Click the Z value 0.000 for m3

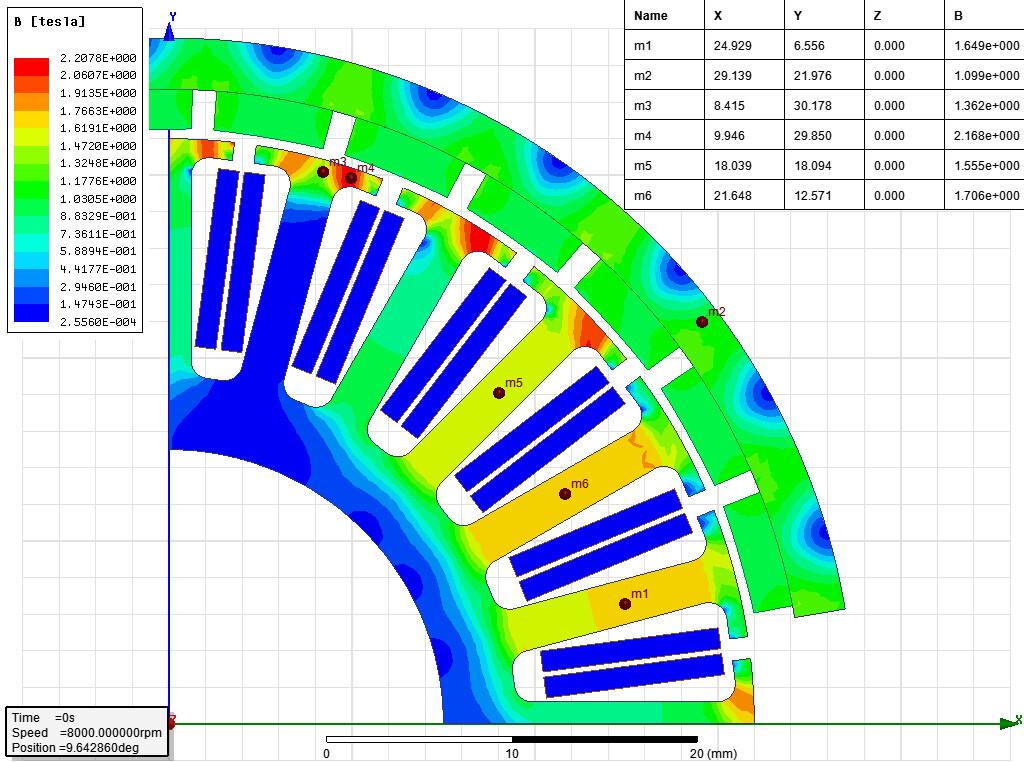pyautogui.click(x=889, y=106)
